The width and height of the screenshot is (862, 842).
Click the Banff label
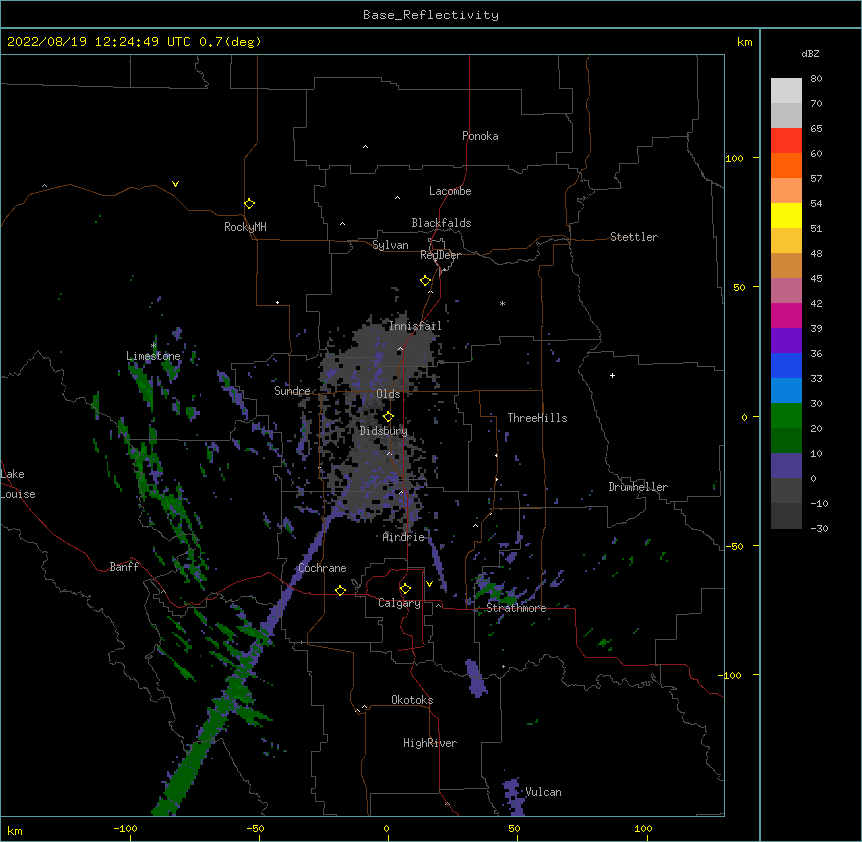pos(124,567)
